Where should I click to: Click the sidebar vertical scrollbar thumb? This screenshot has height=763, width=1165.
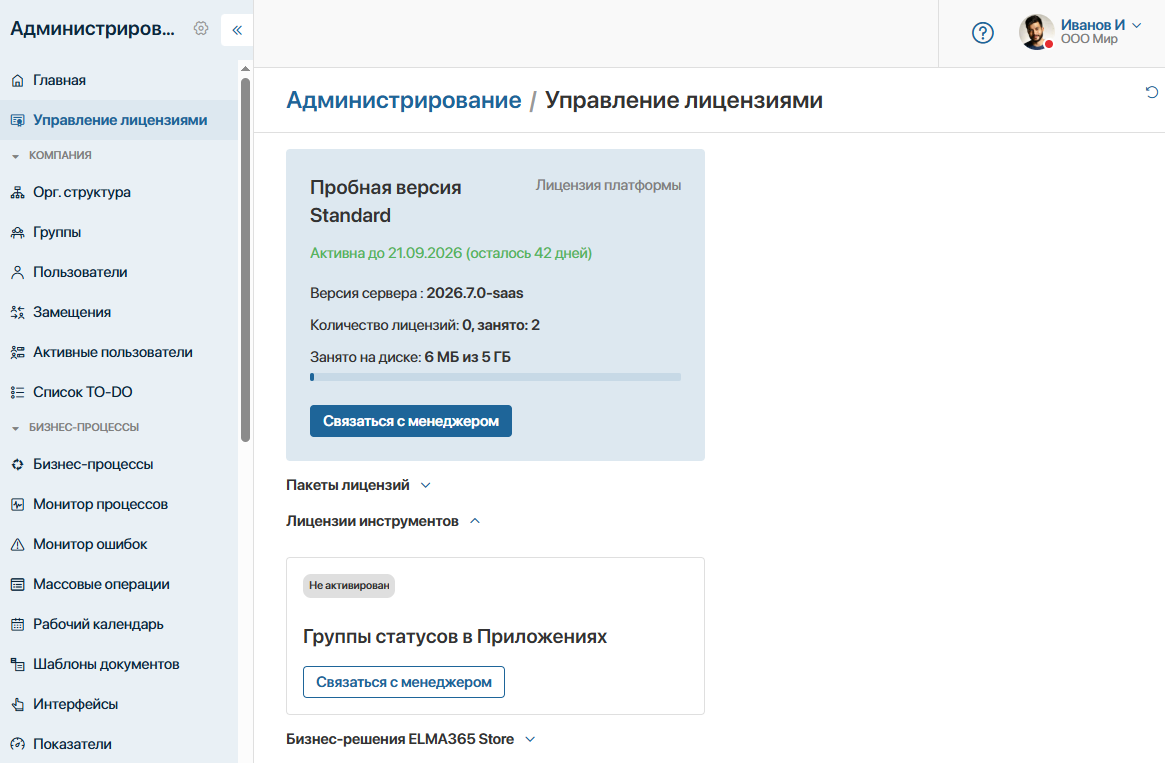245,260
